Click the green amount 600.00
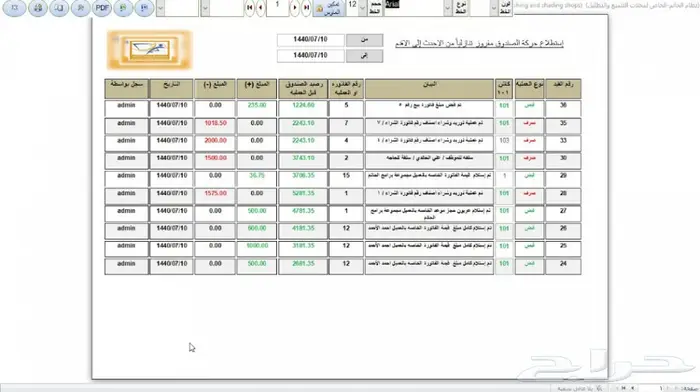The height and width of the screenshot is (392, 700). click(x=257, y=229)
